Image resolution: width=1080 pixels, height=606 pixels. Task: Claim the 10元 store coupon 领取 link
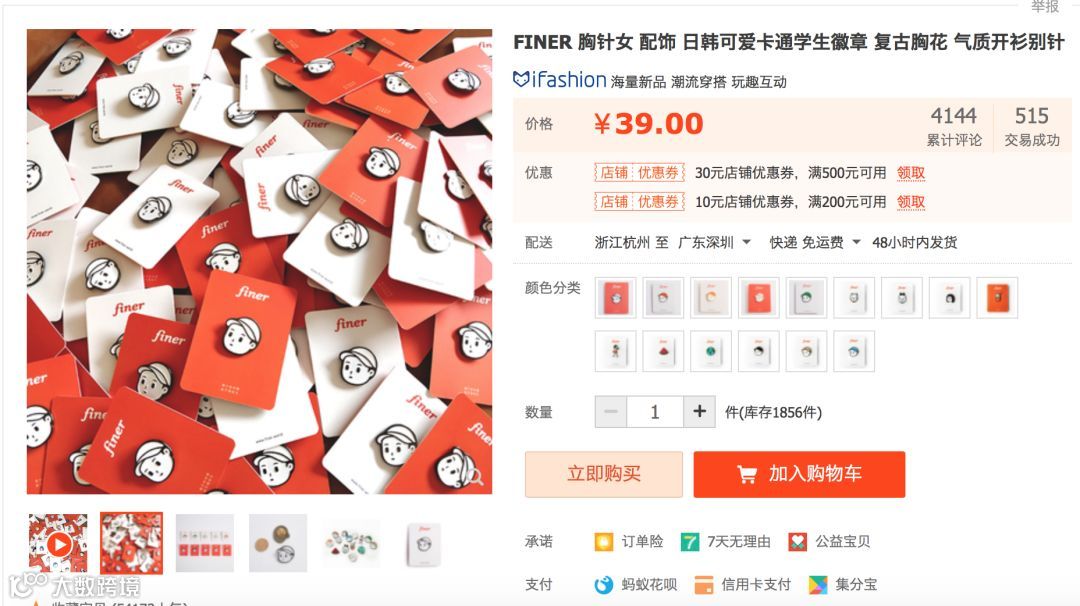tap(911, 202)
